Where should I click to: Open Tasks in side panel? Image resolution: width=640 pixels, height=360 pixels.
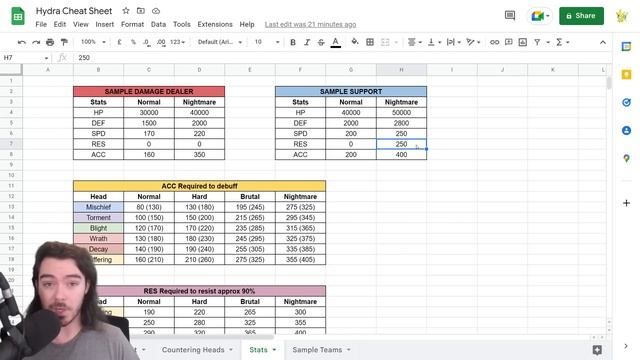point(626,102)
